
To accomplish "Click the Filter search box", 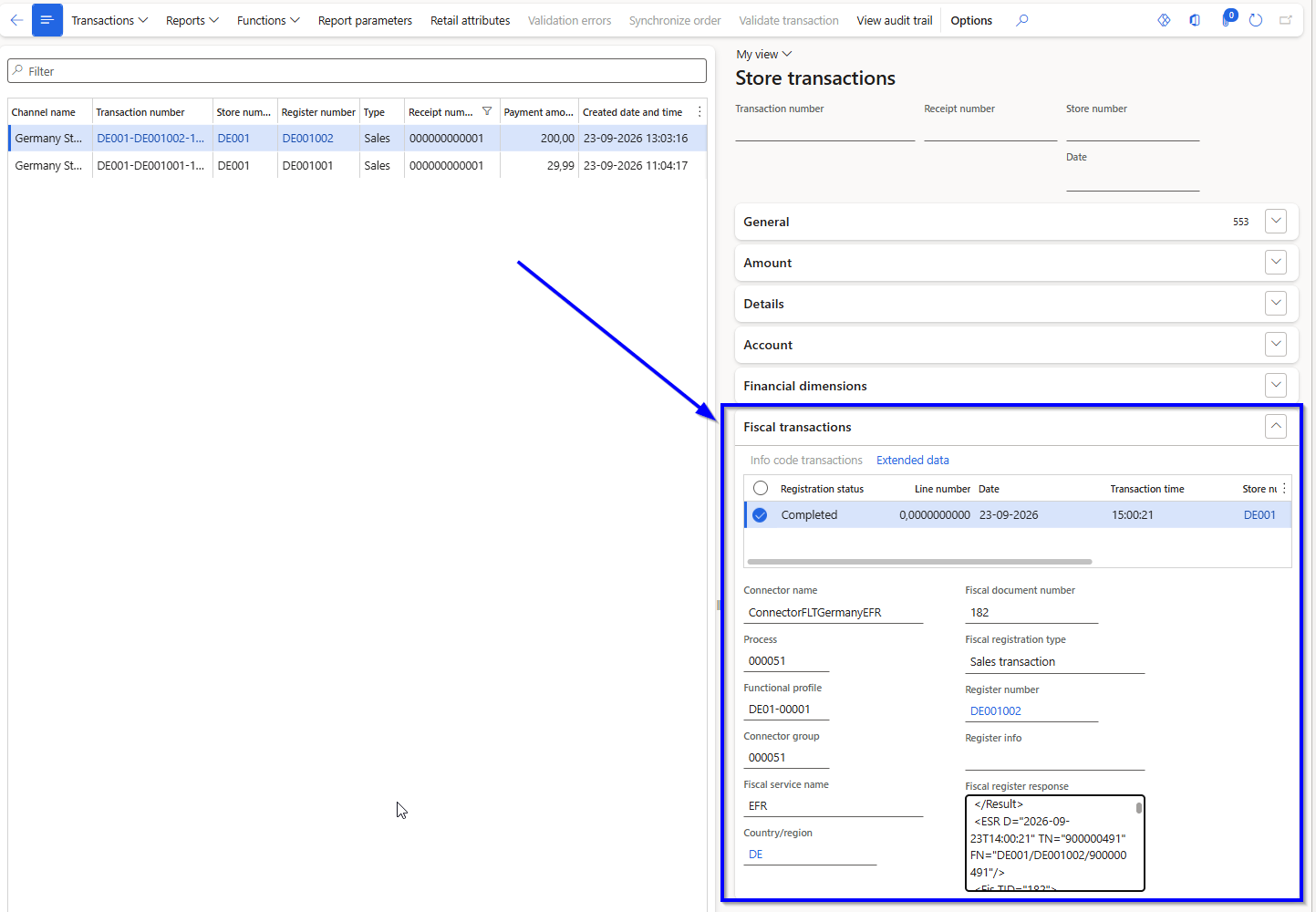I will [357, 71].
